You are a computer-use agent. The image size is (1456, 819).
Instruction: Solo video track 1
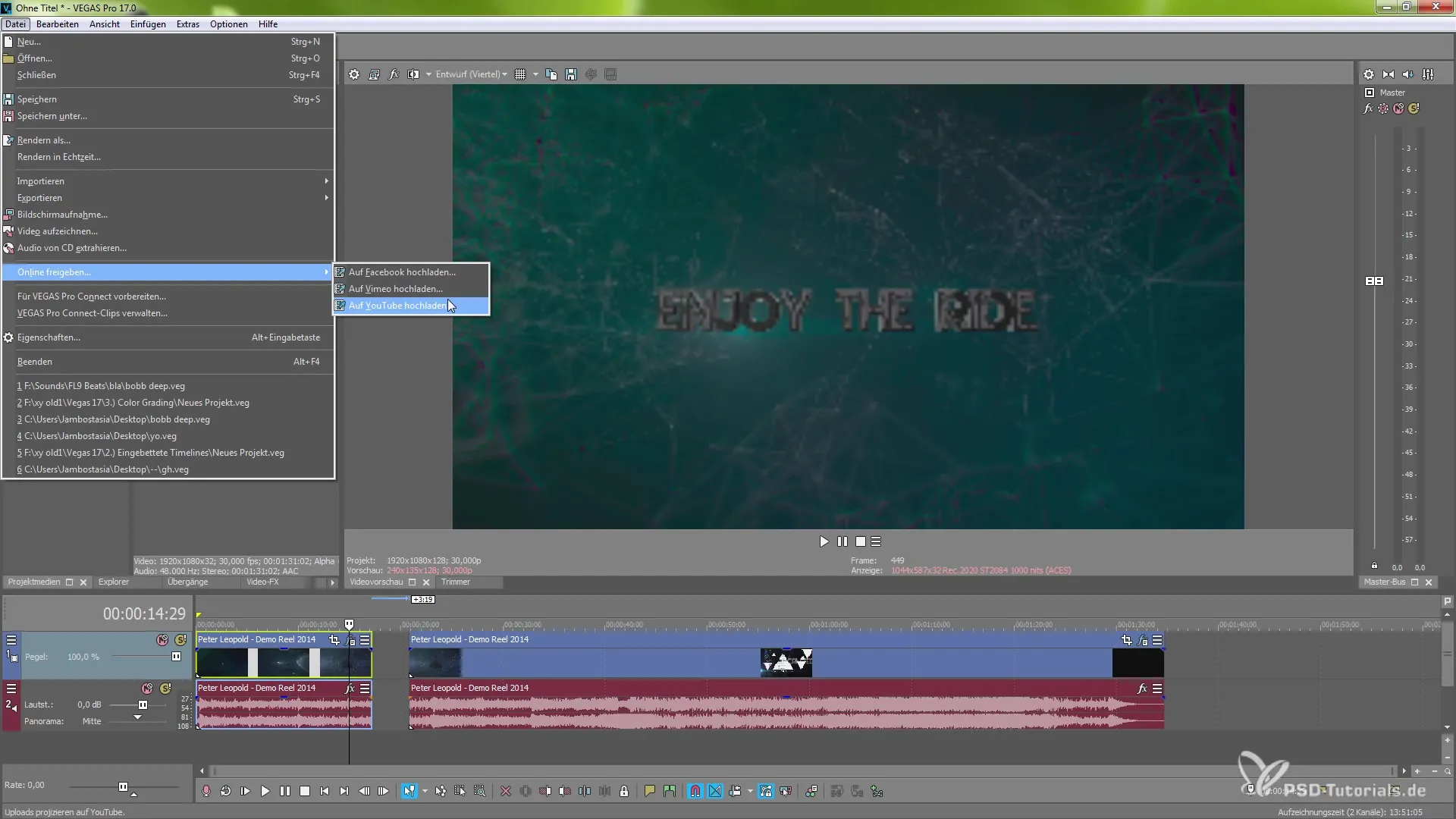pyautogui.click(x=180, y=640)
